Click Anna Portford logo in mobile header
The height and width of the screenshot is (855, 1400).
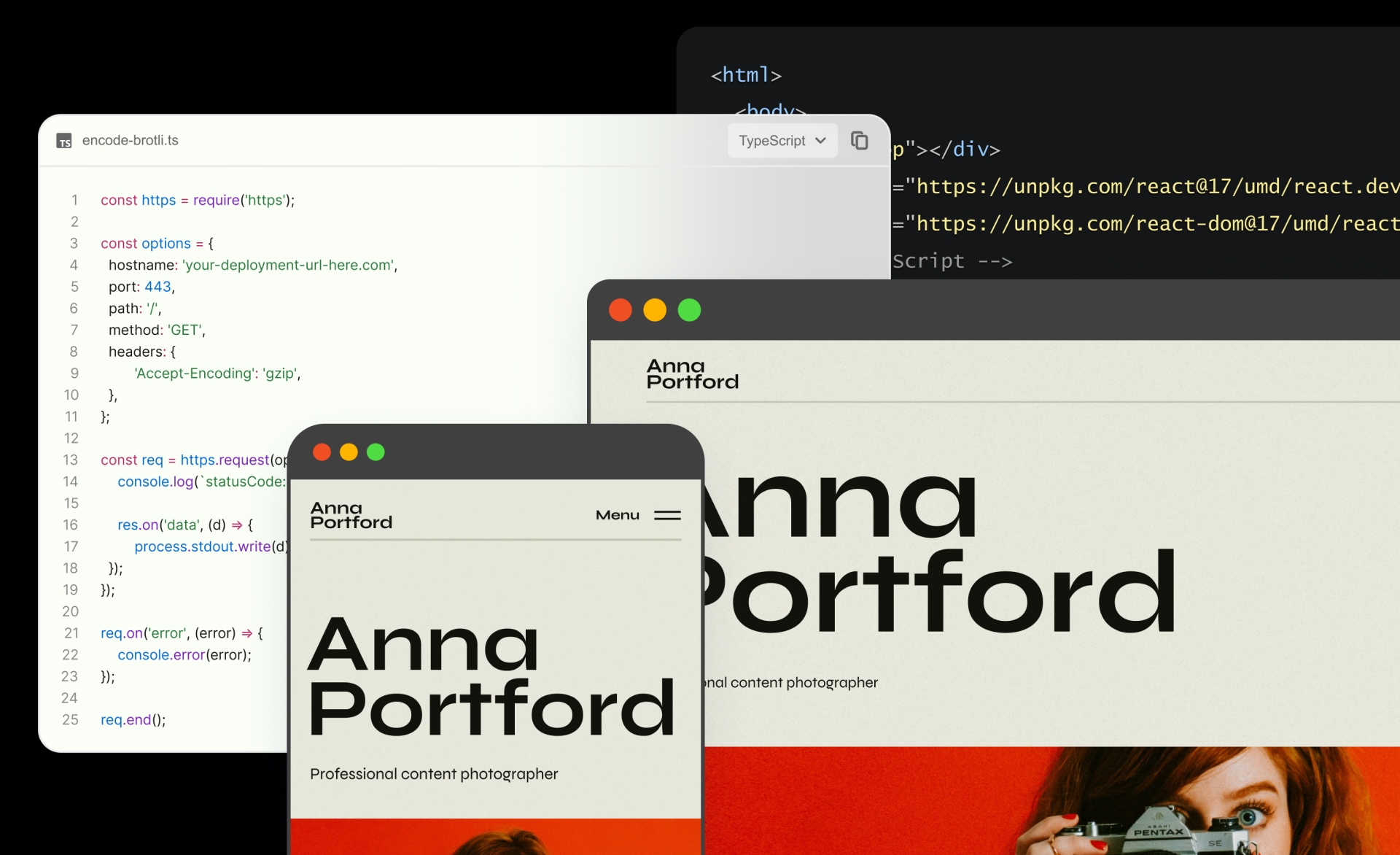[351, 515]
